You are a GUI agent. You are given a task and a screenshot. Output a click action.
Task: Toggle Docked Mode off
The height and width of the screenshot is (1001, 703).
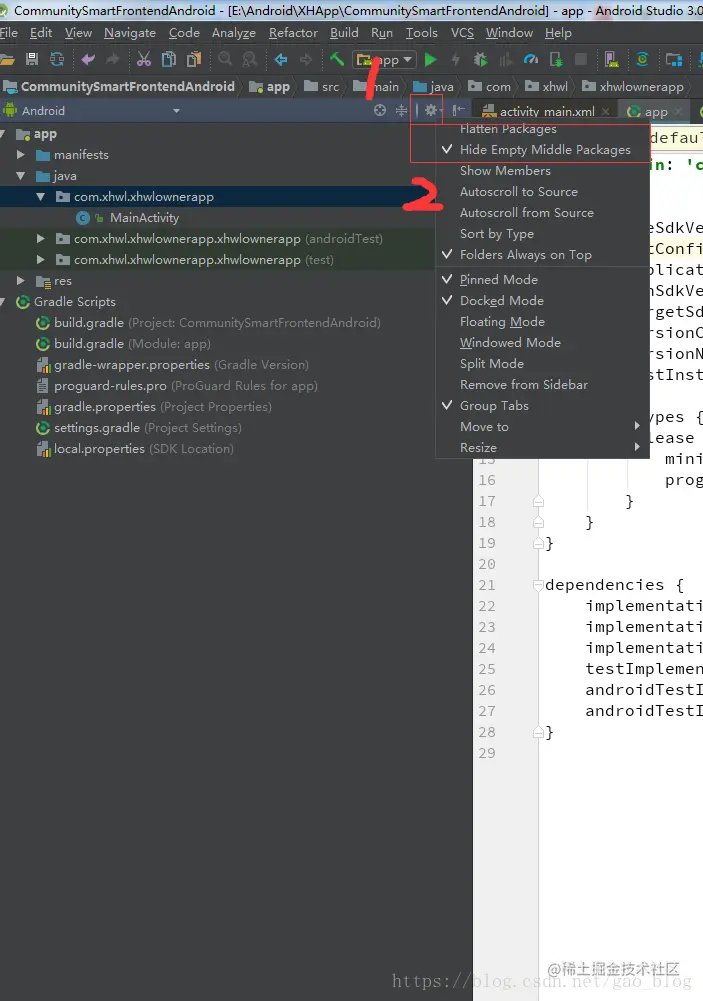(543, 301)
